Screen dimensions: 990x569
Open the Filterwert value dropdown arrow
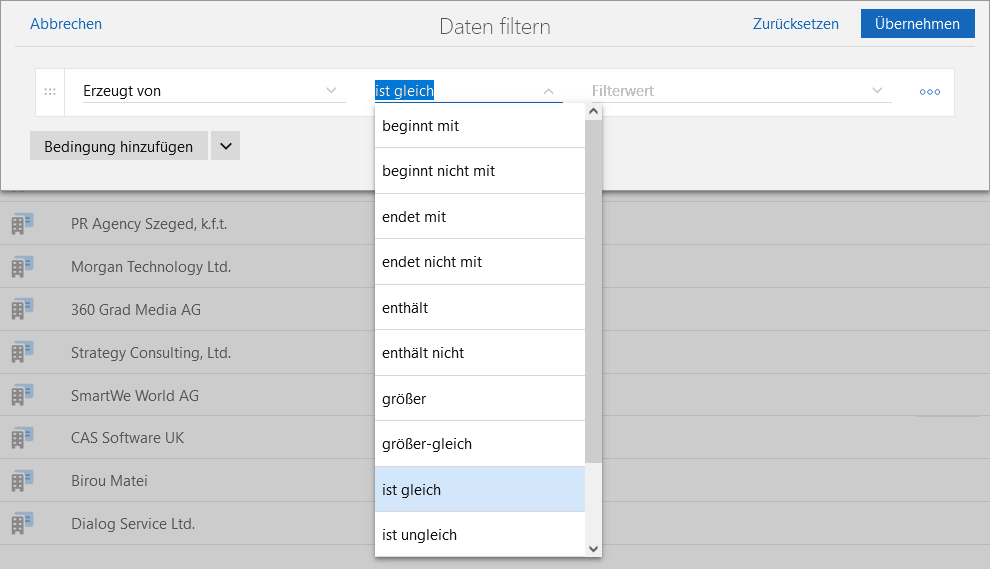(x=878, y=91)
